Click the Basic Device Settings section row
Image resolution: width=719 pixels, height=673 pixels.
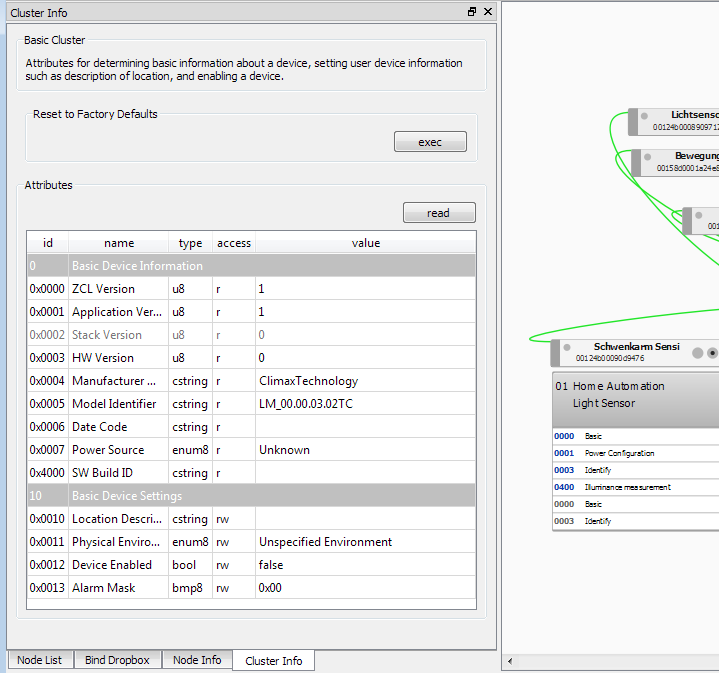click(251, 496)
